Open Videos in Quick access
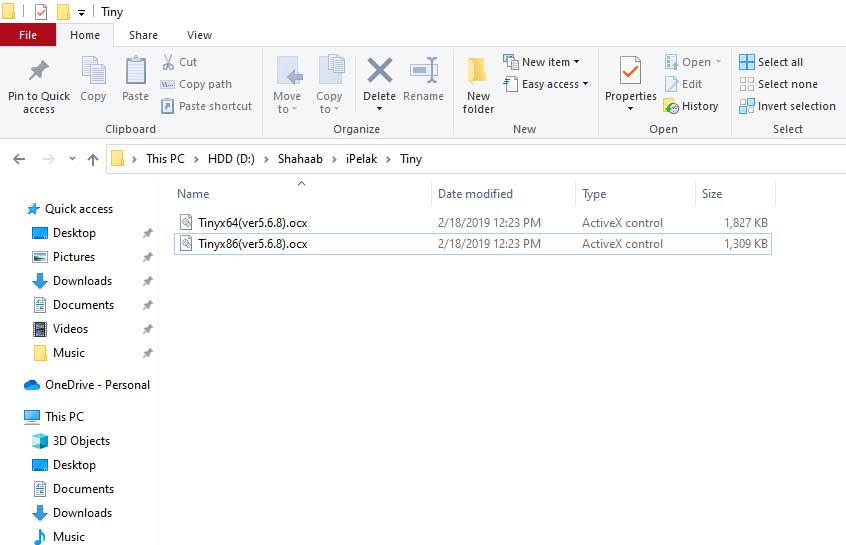 click(70, 329)
